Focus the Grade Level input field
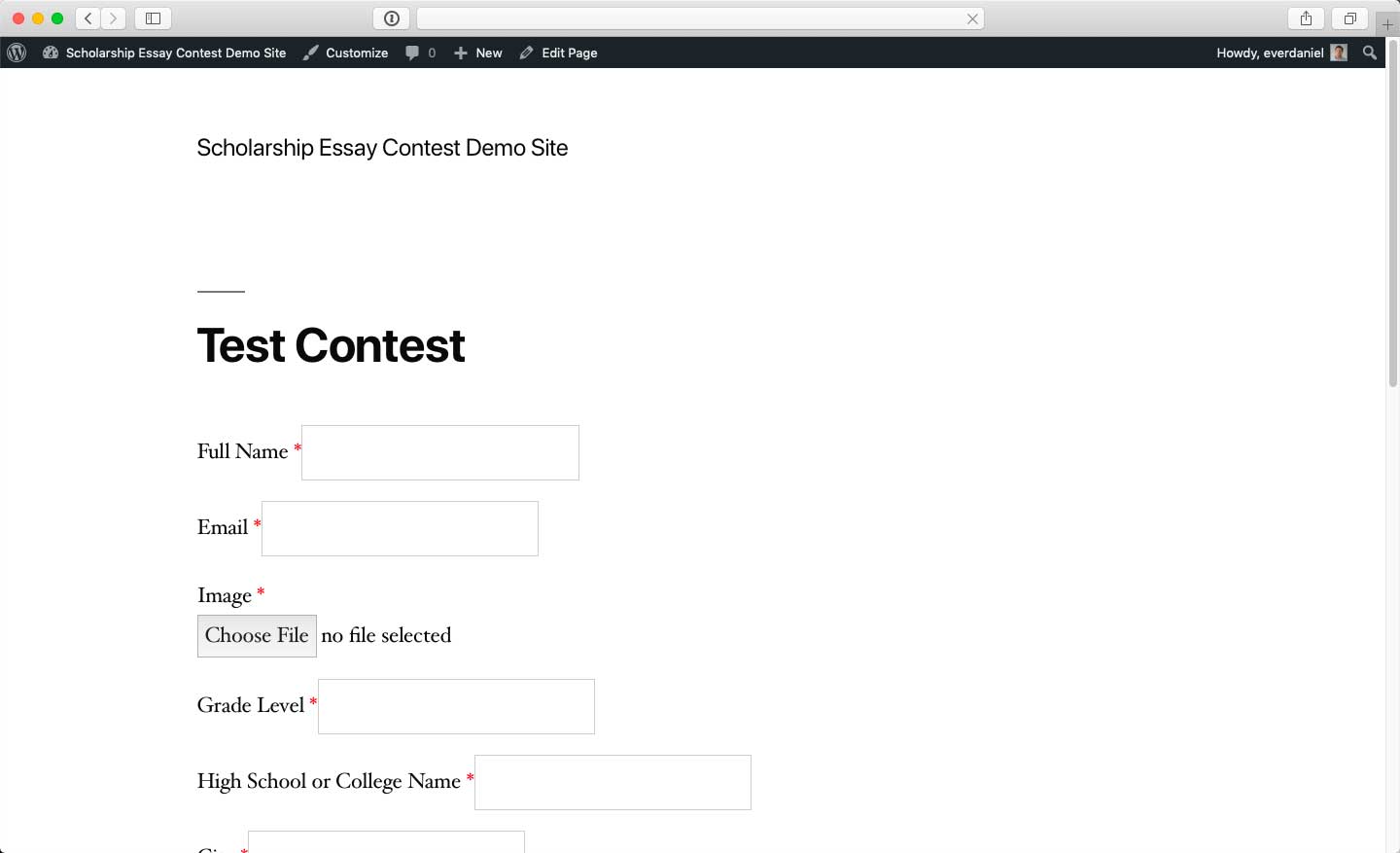 (456, 707)
